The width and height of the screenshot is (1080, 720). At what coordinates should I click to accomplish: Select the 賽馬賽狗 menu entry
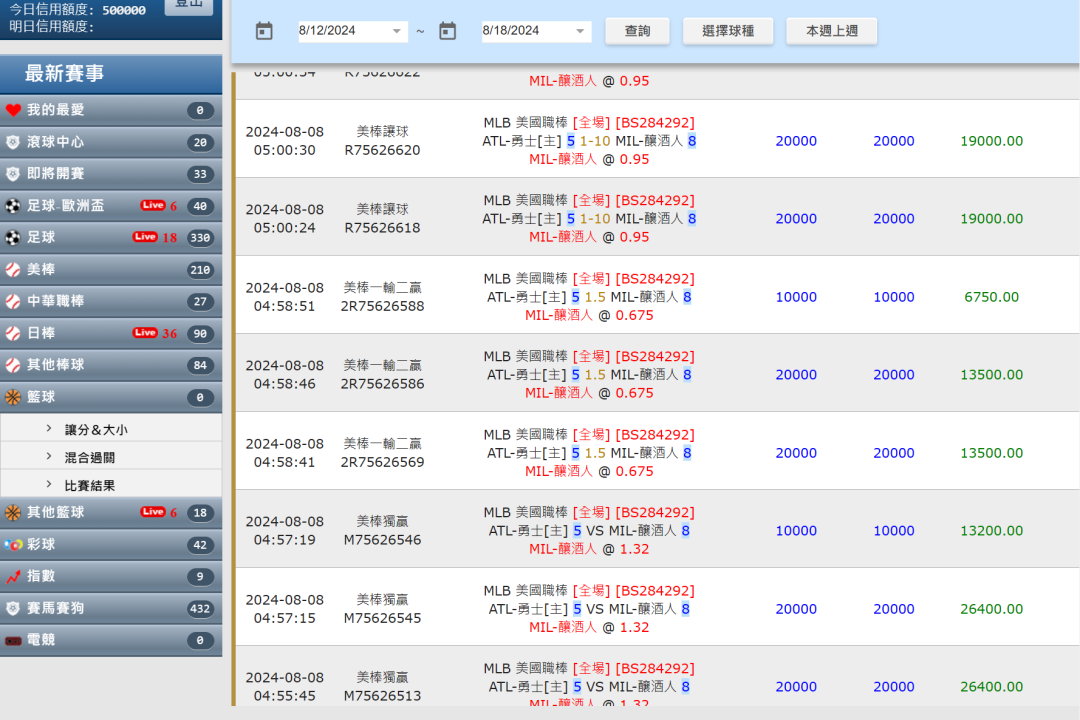point(56,609)
